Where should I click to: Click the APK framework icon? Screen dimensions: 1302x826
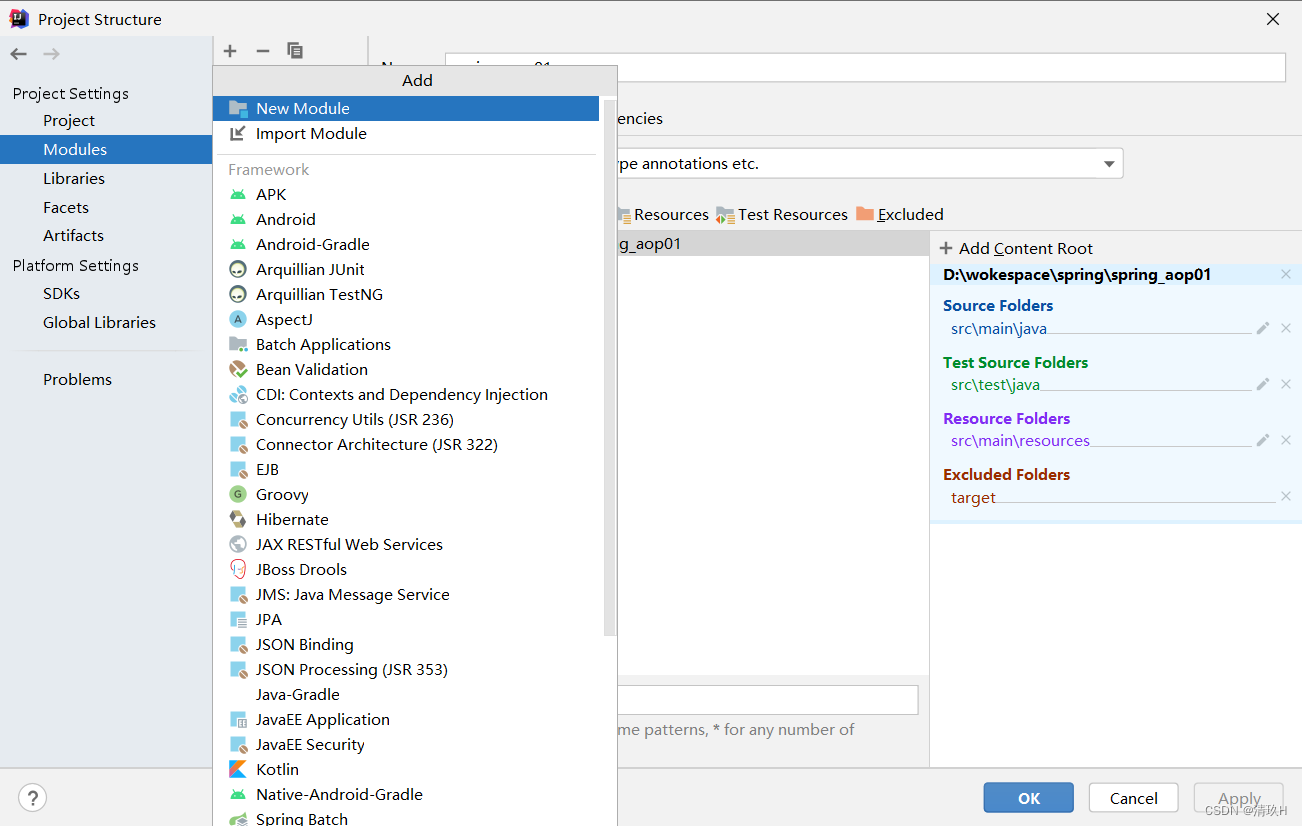pyautogui.click(x=238, y=194)
